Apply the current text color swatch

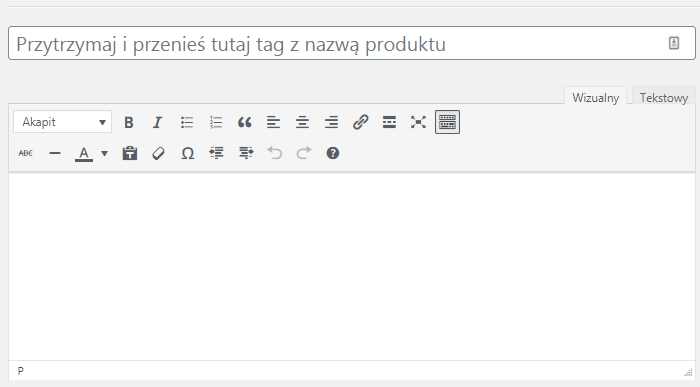(84, 154)
